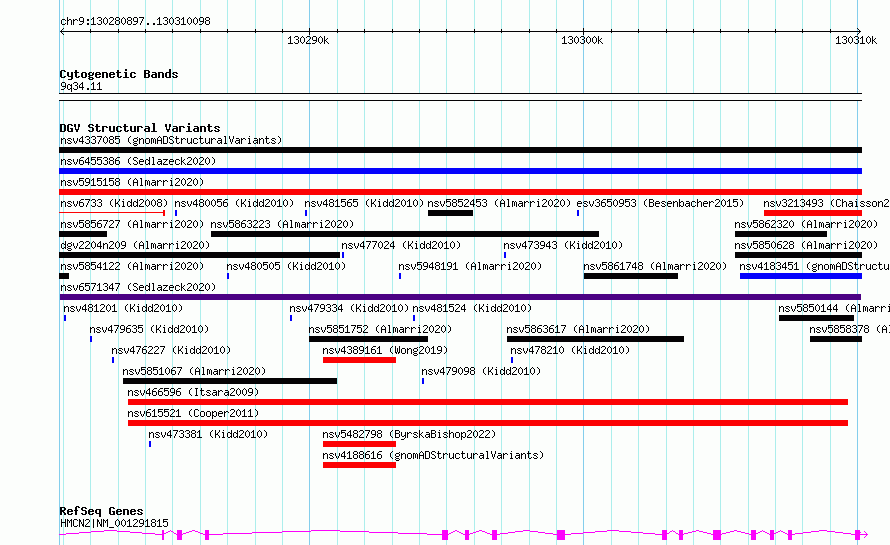Select the blue nsv6455386 variant bar
This screenshot has width=890, height=545.
(x=460, y=171)
